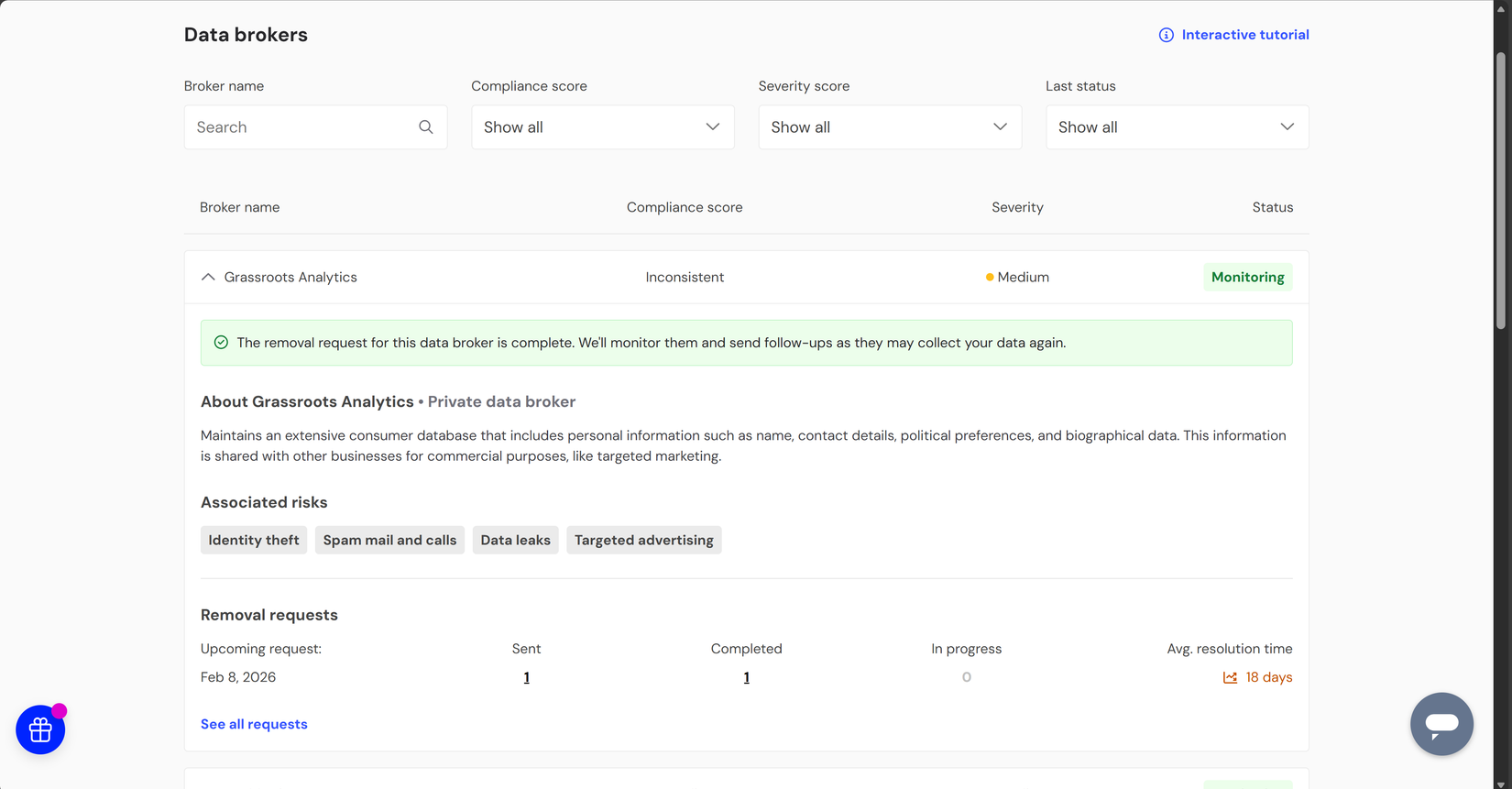The width and height of the screenshot is (1512, 789).
Task: Click the info icon beside Interactive tutorial
Action: pos(1166,35)
